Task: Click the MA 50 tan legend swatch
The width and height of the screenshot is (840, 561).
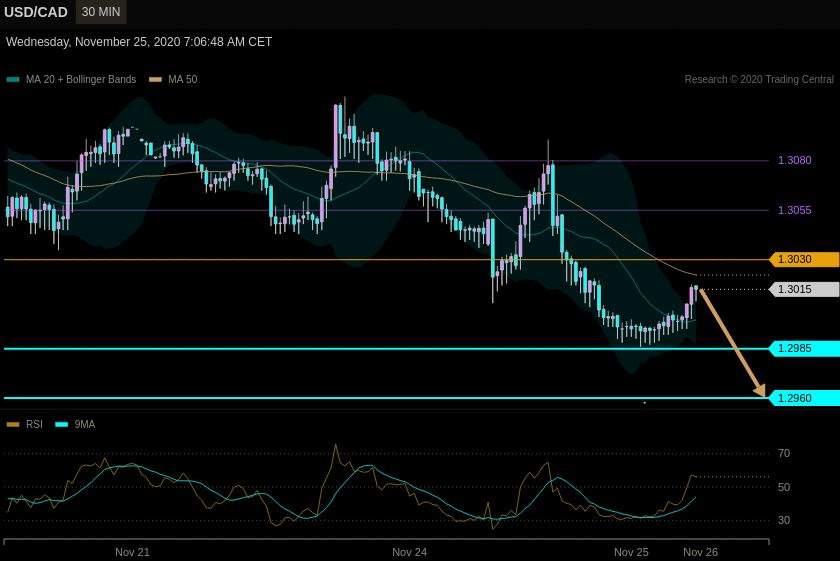Action: [x=155, y=79]
